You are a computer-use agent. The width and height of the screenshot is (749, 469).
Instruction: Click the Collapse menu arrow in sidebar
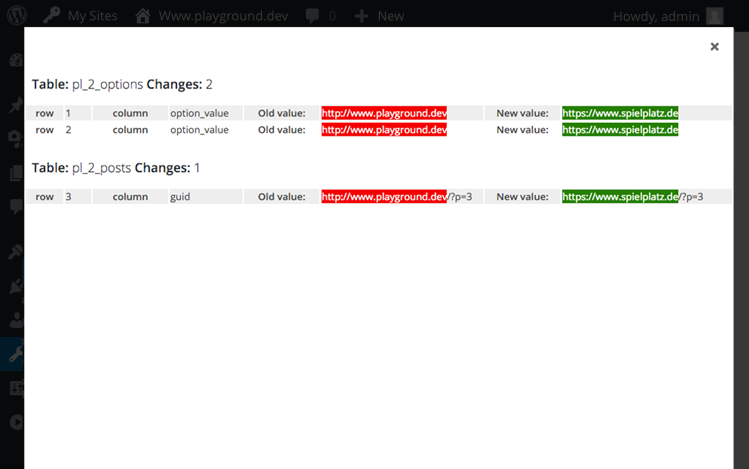coord(16,422)
